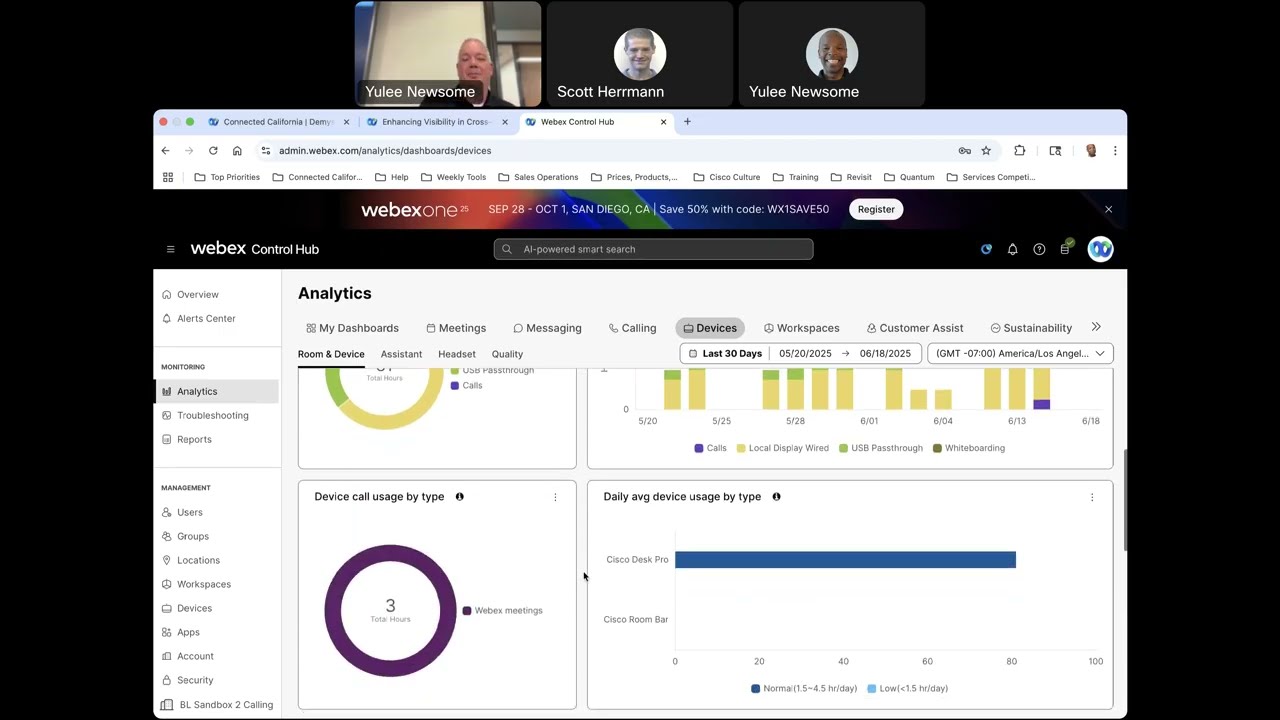This screenshot has width=1280, height=720.
Task: Close the Enhancing Visibility browser tab
Action: point(505,122)
